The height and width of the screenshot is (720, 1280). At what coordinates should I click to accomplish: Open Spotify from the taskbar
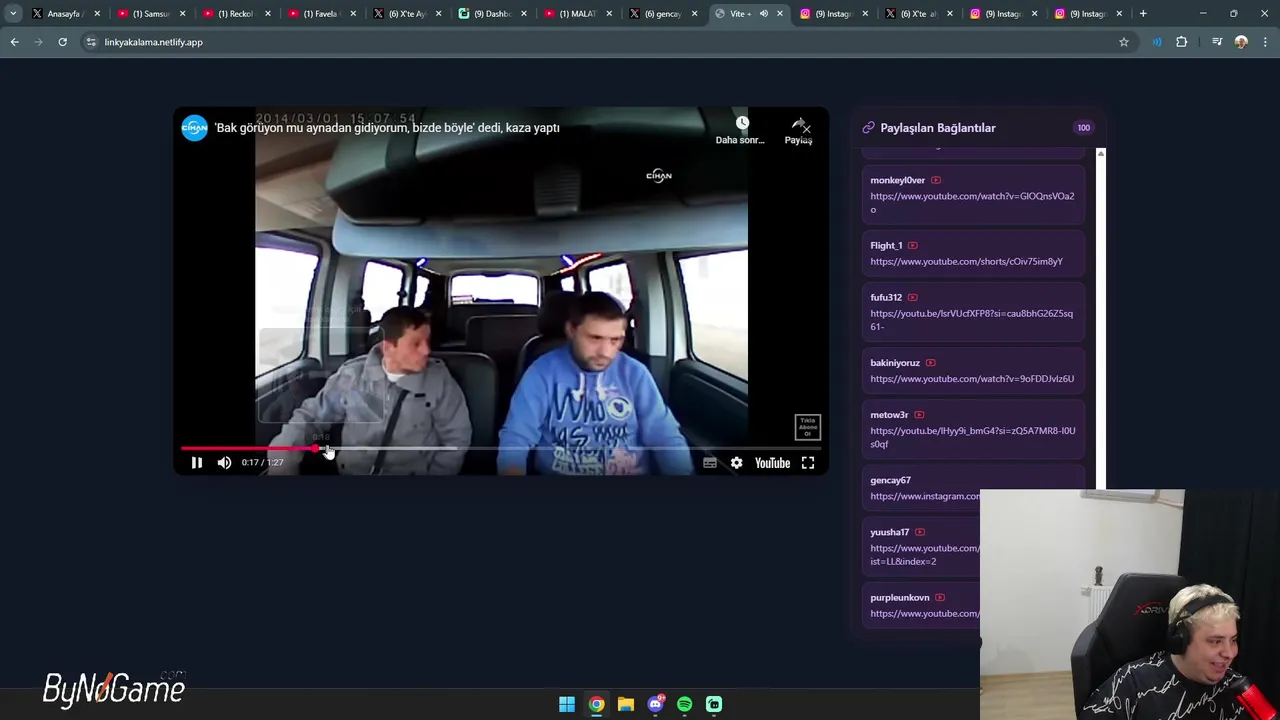[x=685, y=704]
